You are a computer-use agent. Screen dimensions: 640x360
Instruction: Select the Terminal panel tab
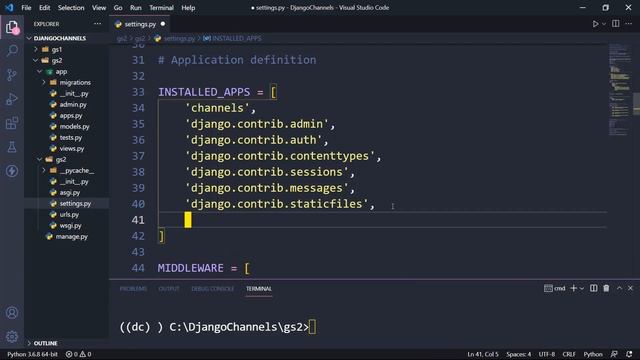pos(259,289)
